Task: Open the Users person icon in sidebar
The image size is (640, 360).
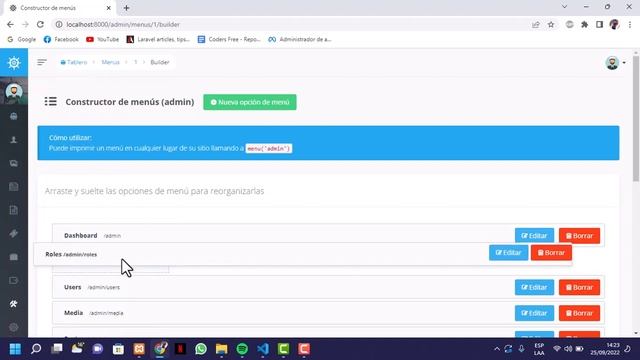Action: [x=14, y=140]
